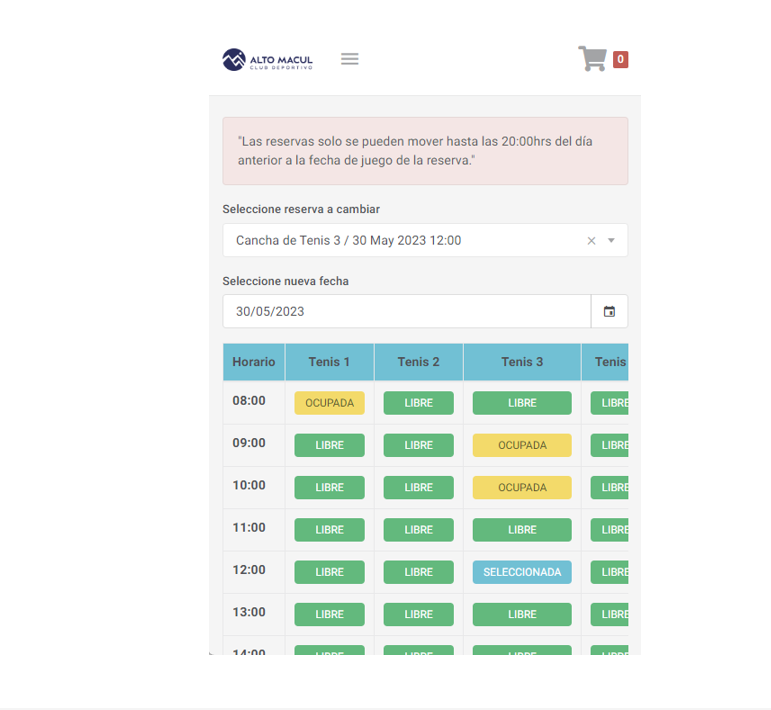Expand the reservation dropdown arrow
Viewport: 771px width, 710px height.
(611, 240)
